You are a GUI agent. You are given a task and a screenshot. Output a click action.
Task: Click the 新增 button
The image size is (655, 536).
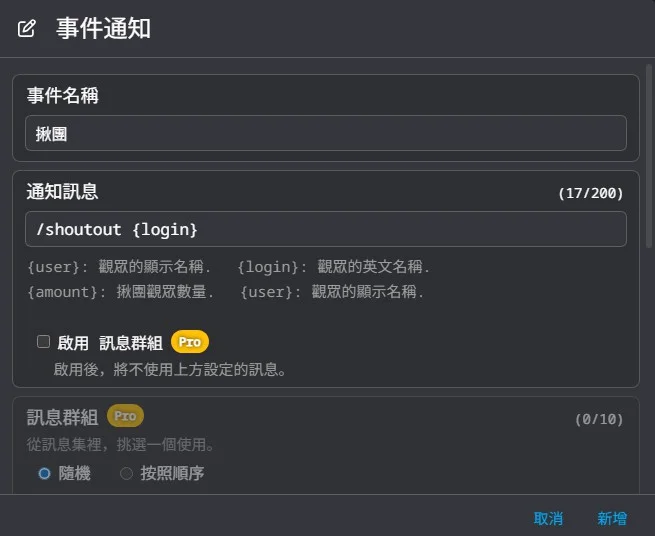click(x=612, y=518)
